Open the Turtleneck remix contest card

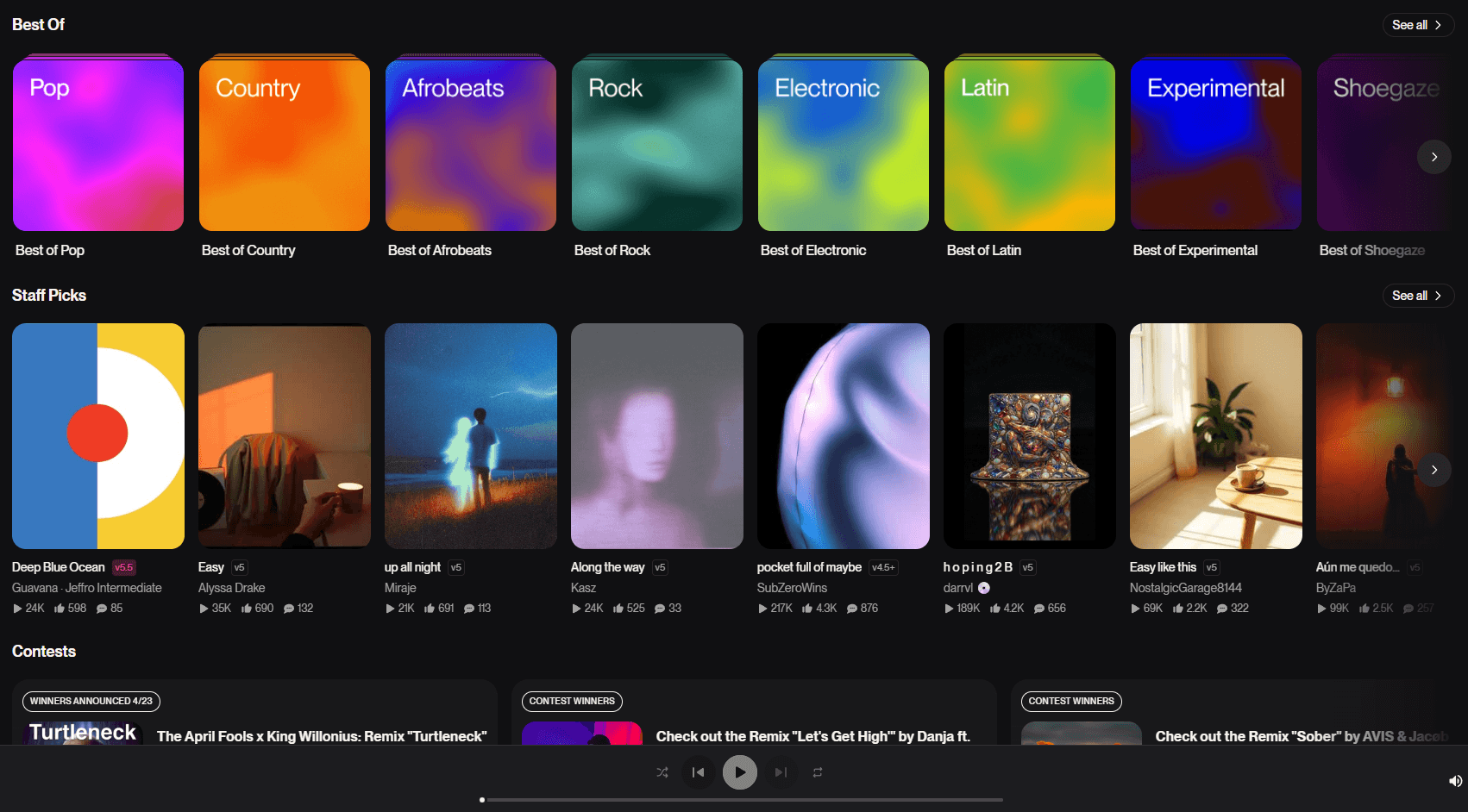point(254,714)
